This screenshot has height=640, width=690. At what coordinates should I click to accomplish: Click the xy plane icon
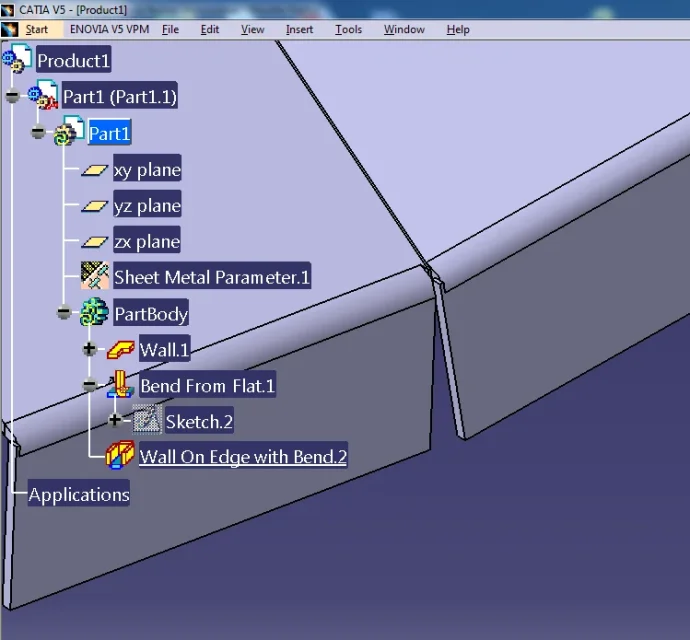95,170
